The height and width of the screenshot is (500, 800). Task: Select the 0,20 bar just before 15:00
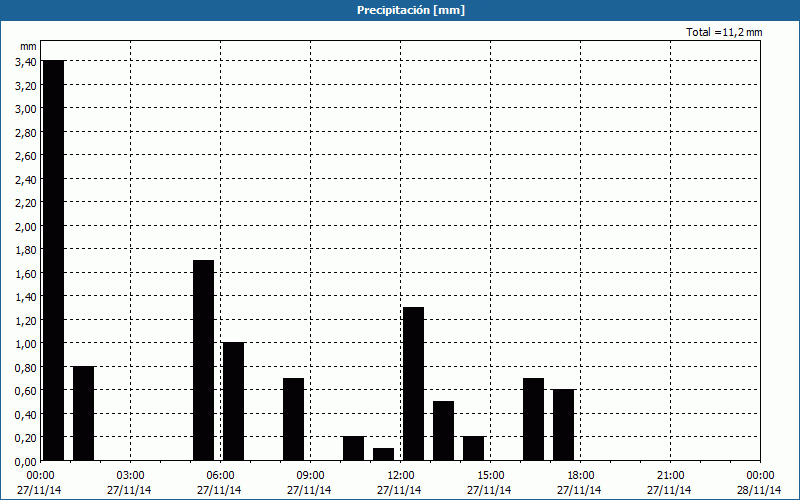[473, 448]
